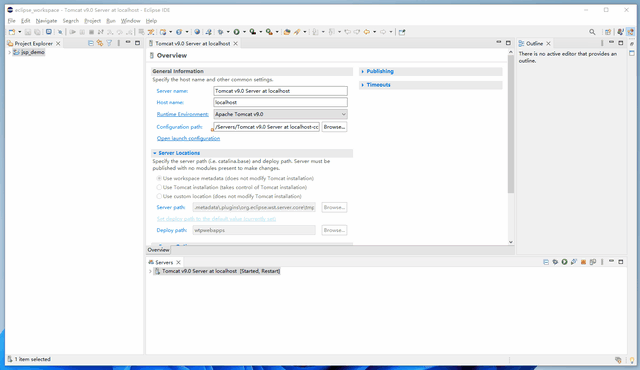Open the Back history dropdown arrow

tap(374, 32)
